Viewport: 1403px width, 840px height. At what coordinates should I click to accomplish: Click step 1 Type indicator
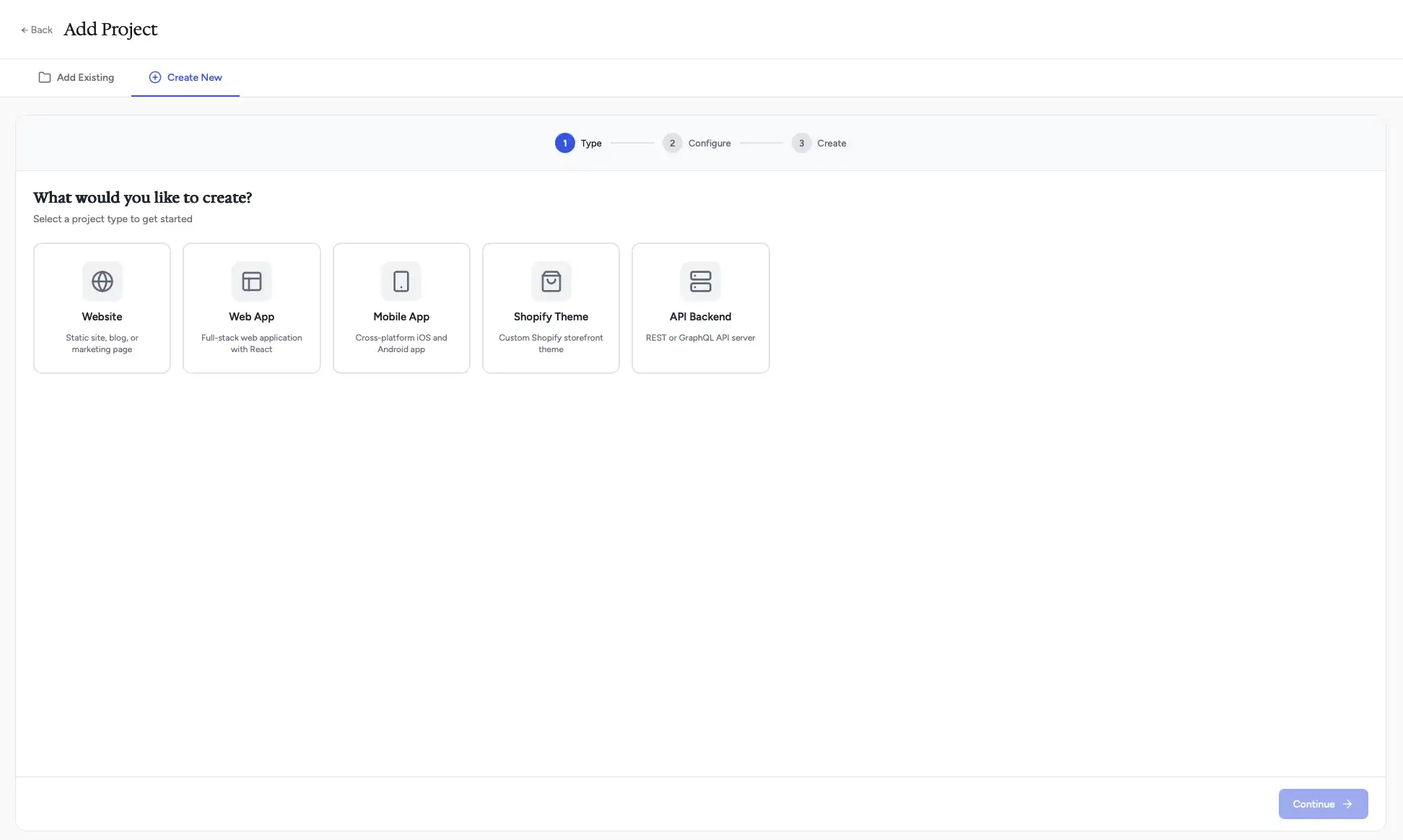565,143
